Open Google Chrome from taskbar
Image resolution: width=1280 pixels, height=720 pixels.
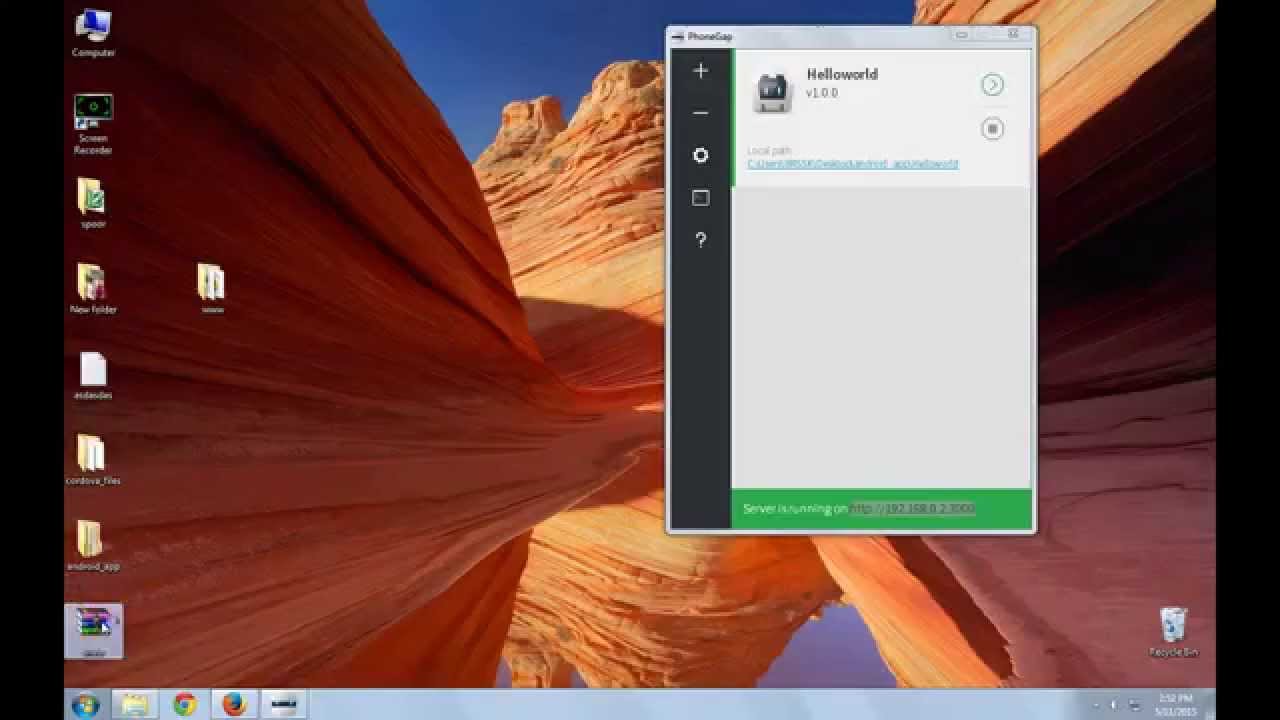[185, 704]
